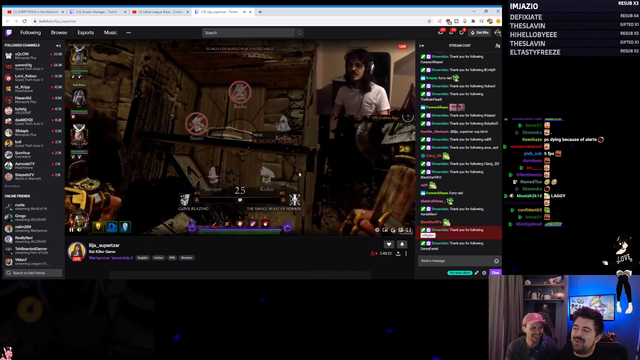
Task: Open the Warhammer: Vermintide 2 game link
Action: pyautogui.click(x=111, y=258)
